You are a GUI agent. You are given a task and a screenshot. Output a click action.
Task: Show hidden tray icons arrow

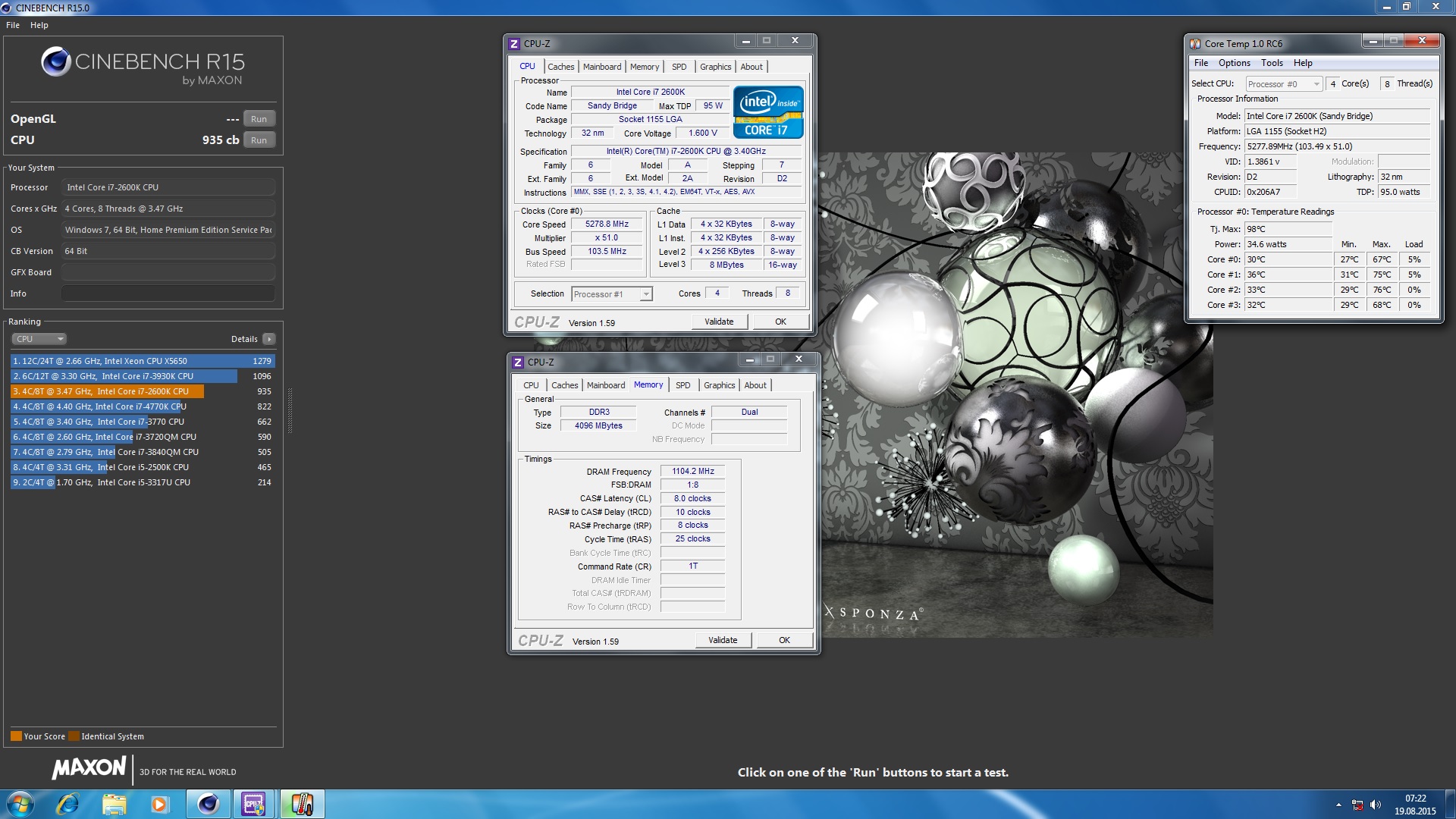coord(1338,805)
